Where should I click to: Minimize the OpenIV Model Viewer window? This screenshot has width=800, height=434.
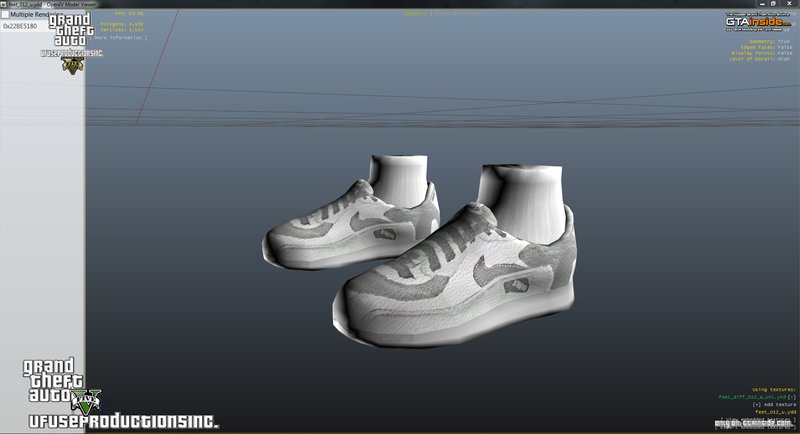click(x=762, y=4)
